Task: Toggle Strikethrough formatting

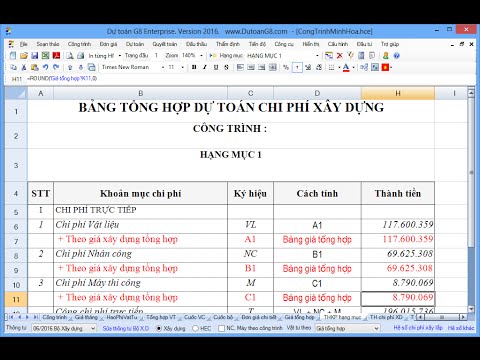Action: coord(226,67)
